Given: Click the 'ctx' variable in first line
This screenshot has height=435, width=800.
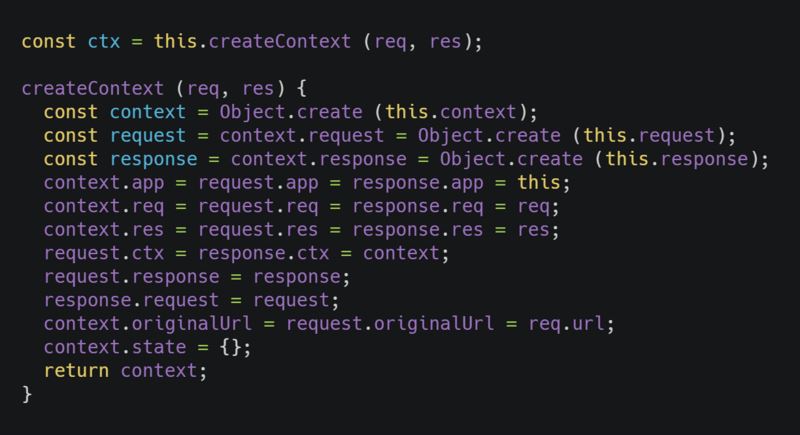Looking at the screenshot, I should (104, 42).
